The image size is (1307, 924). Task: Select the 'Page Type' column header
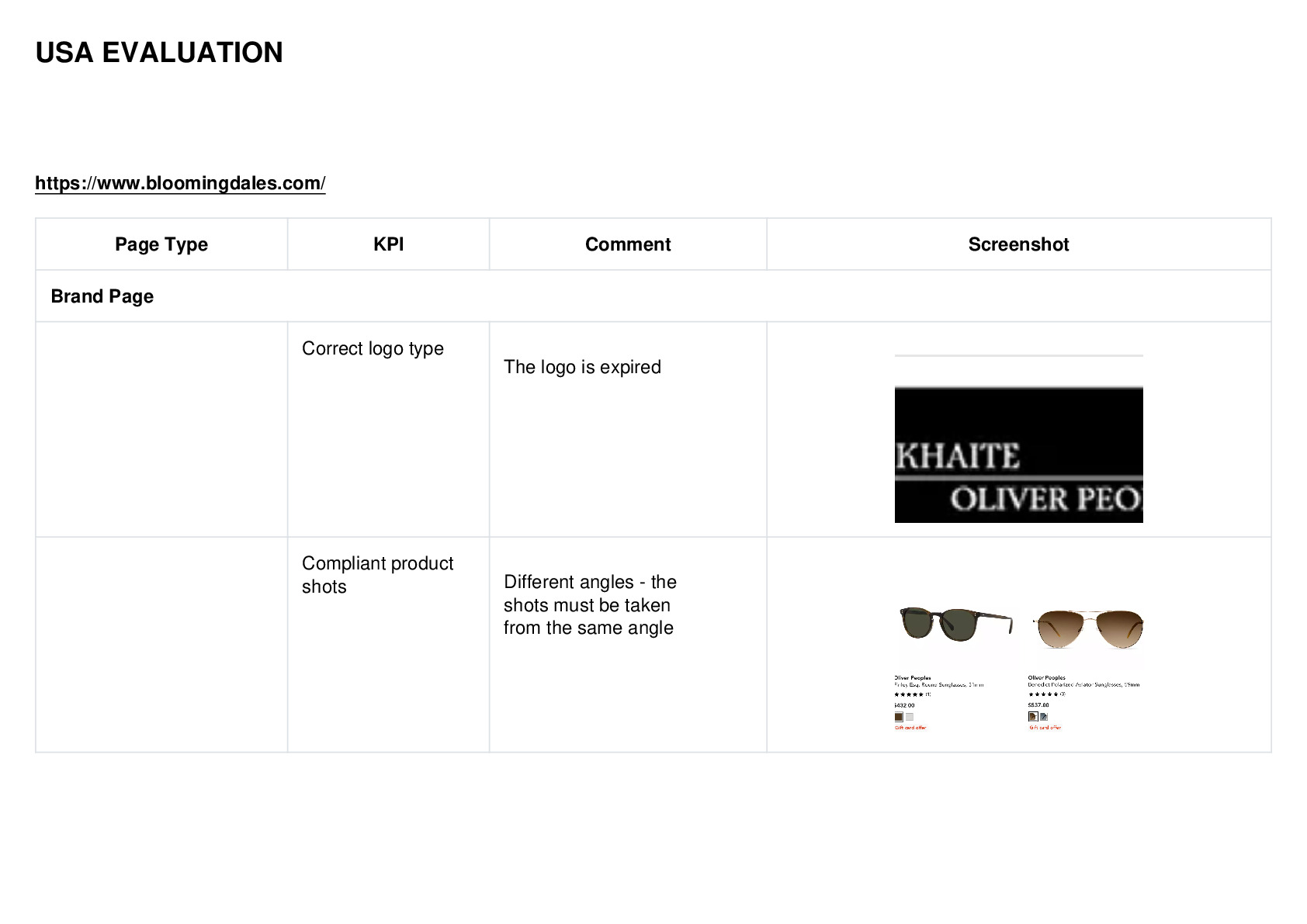pos(161,244)
